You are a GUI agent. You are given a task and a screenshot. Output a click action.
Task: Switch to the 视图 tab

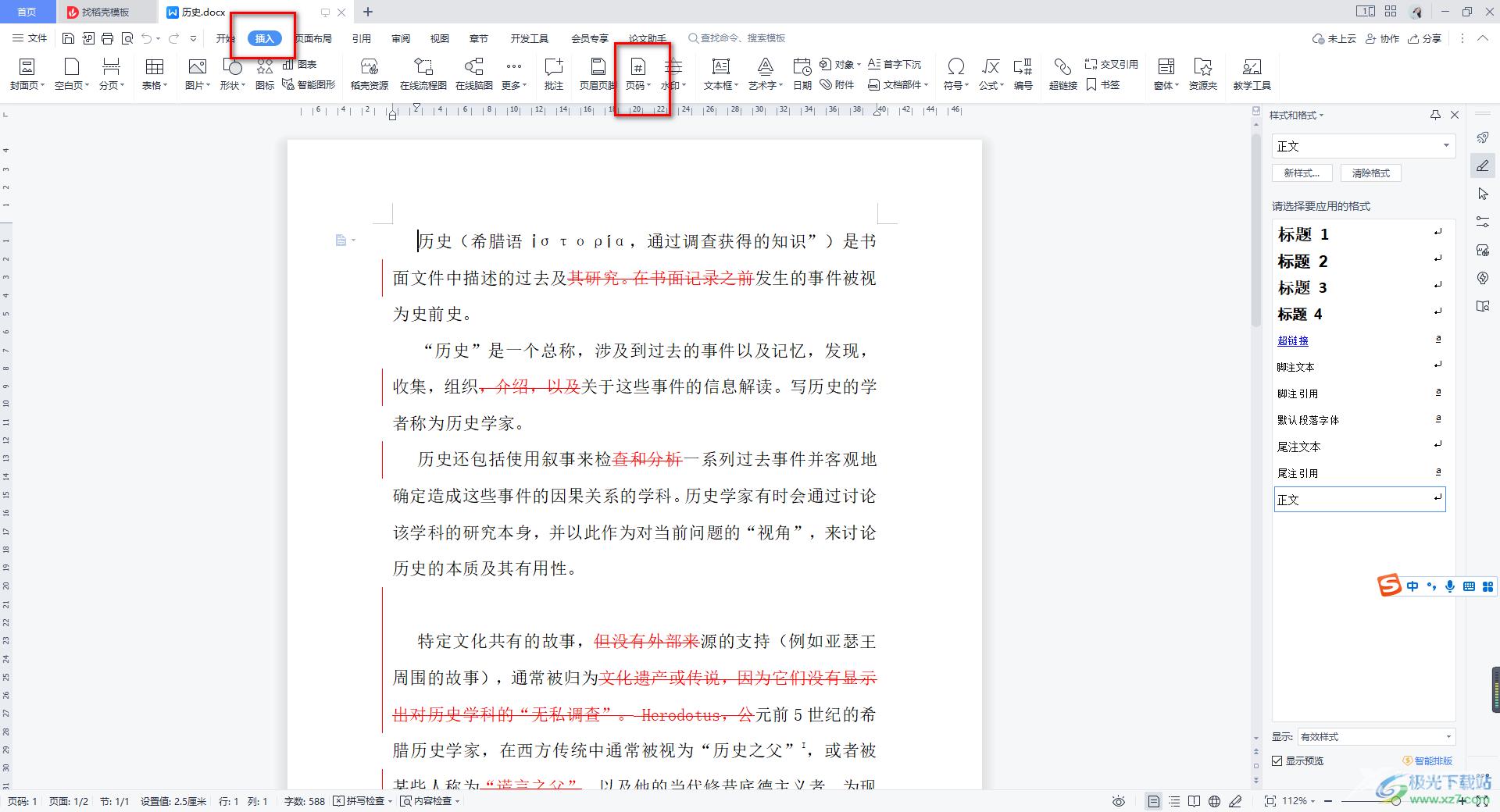click(440, 38)
